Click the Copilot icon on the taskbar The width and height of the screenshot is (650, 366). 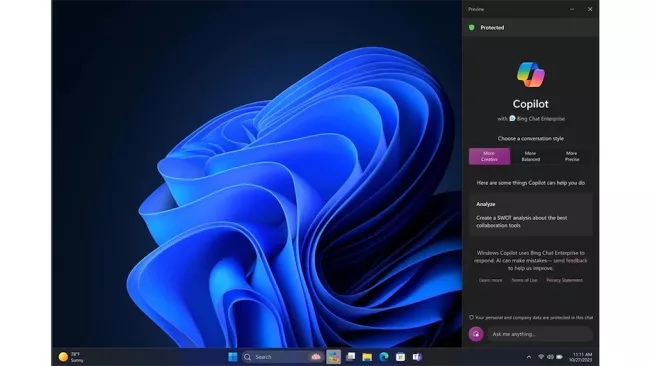333,357
